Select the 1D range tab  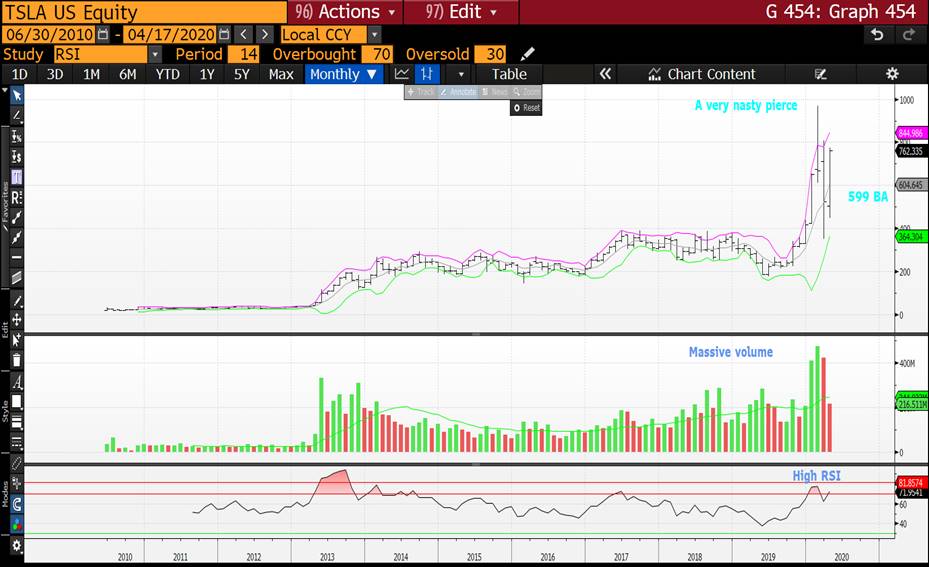click(20, 74)
